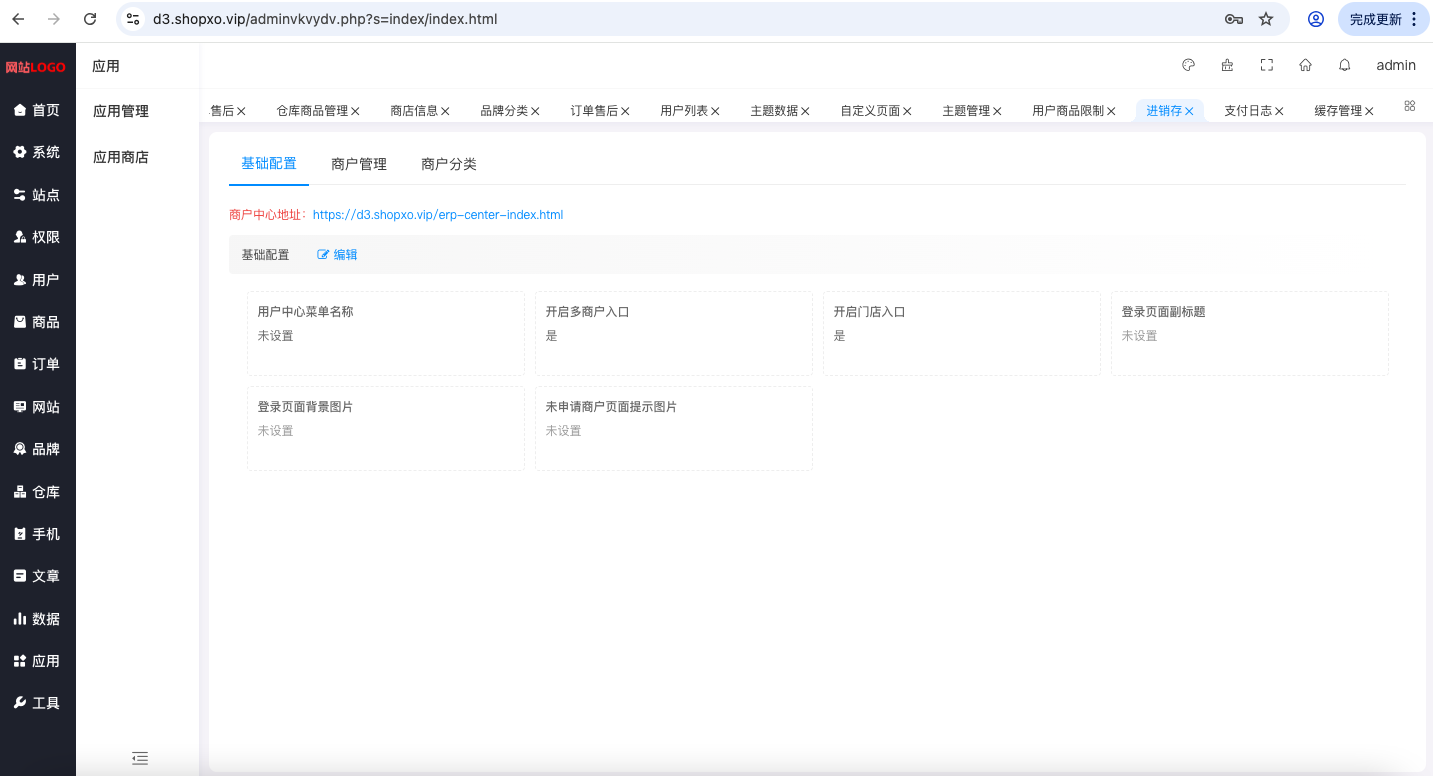Open the erp-center-index.html merchant link

click(x=438, y=215)
